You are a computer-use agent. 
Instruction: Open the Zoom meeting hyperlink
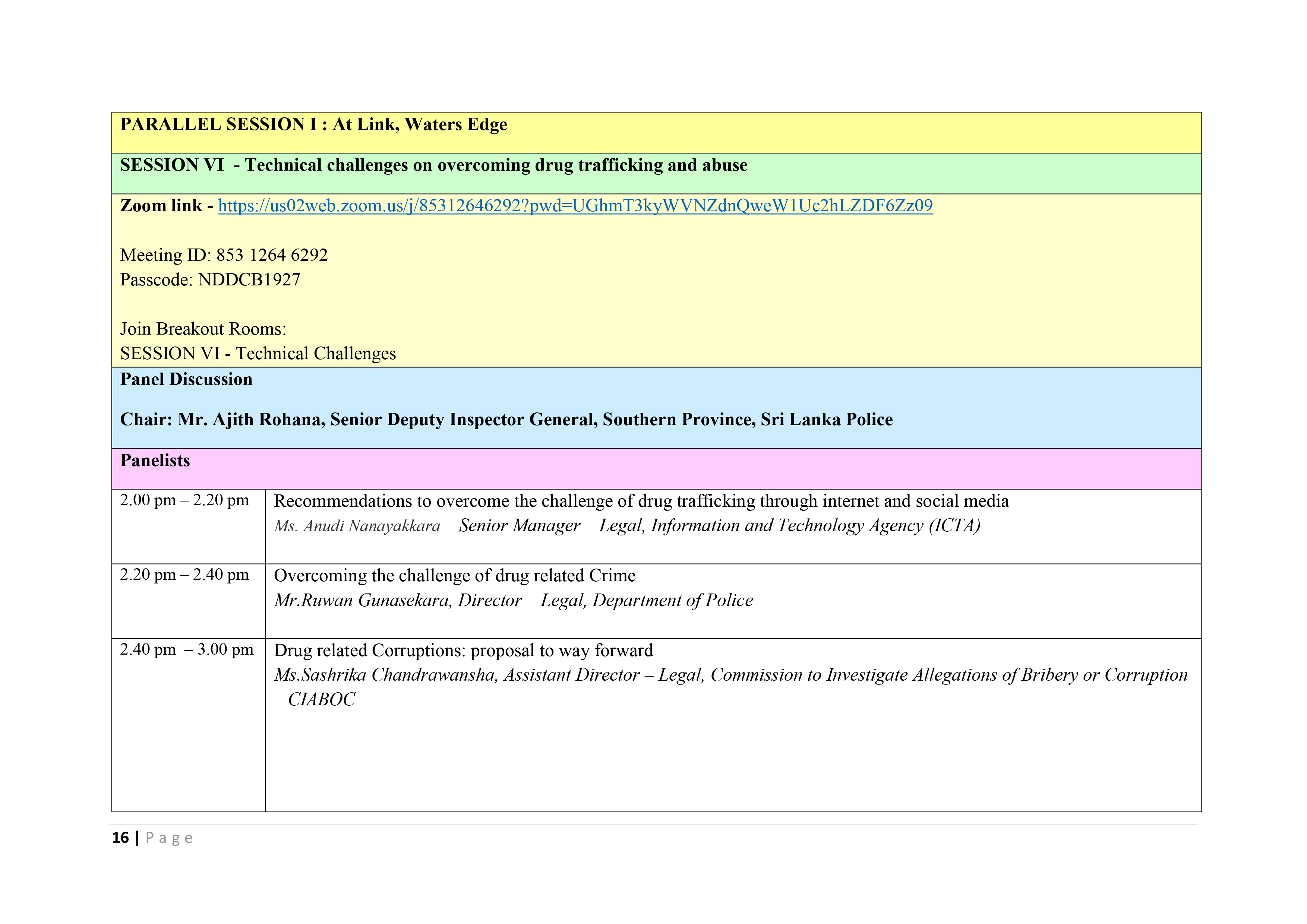click(575, 205)
